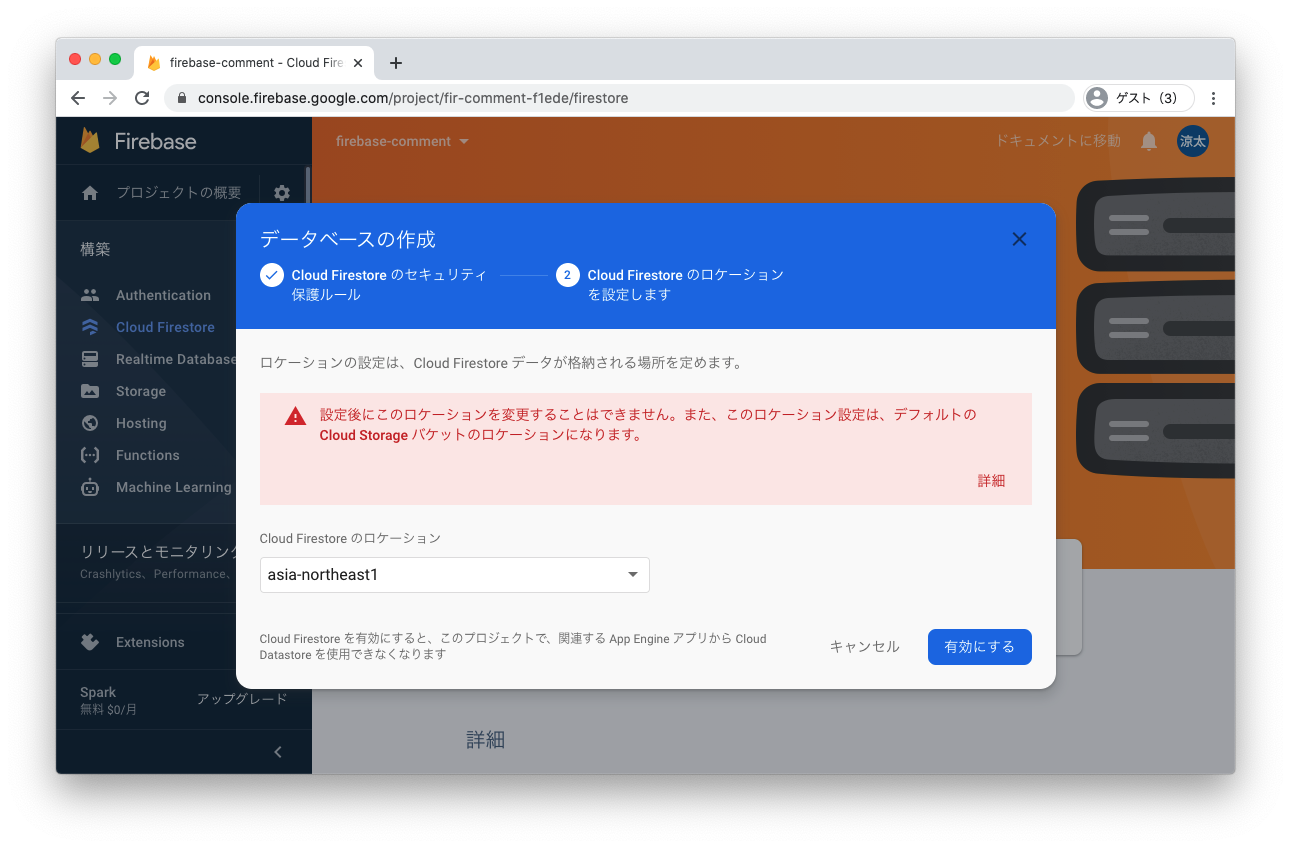Click the browser forward arrow
The image size is (1291, 848).
point(110,98)
